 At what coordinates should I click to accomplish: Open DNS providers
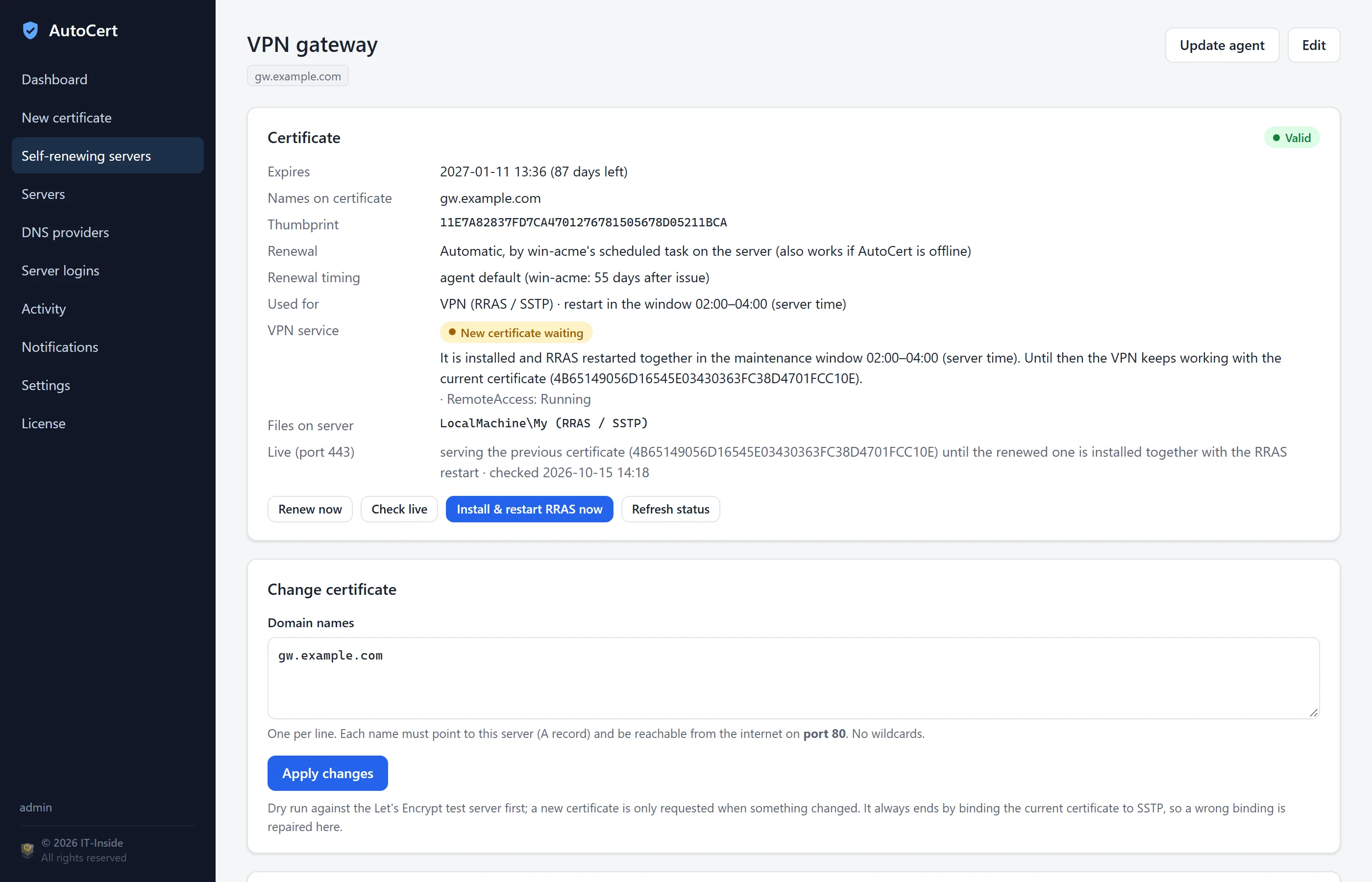[108, 232]
